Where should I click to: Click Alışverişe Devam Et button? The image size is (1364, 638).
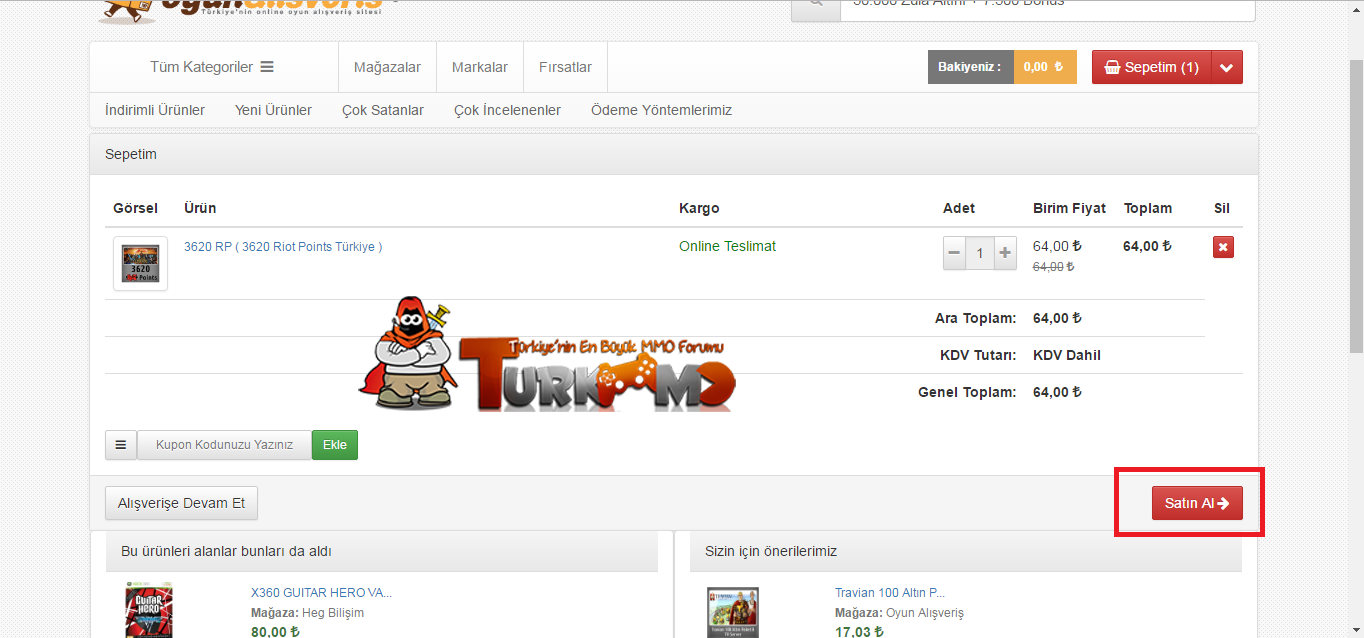(x=182, y=503)
